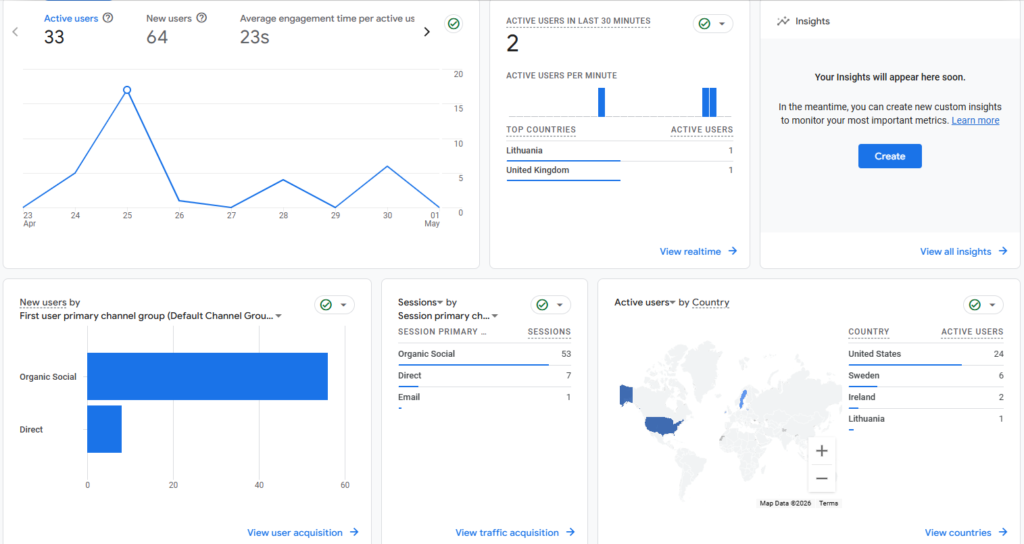Click Lithuania row in Country table
Image resolution: width=1024 pixels, height=544 pixels.
click(925, 420)
